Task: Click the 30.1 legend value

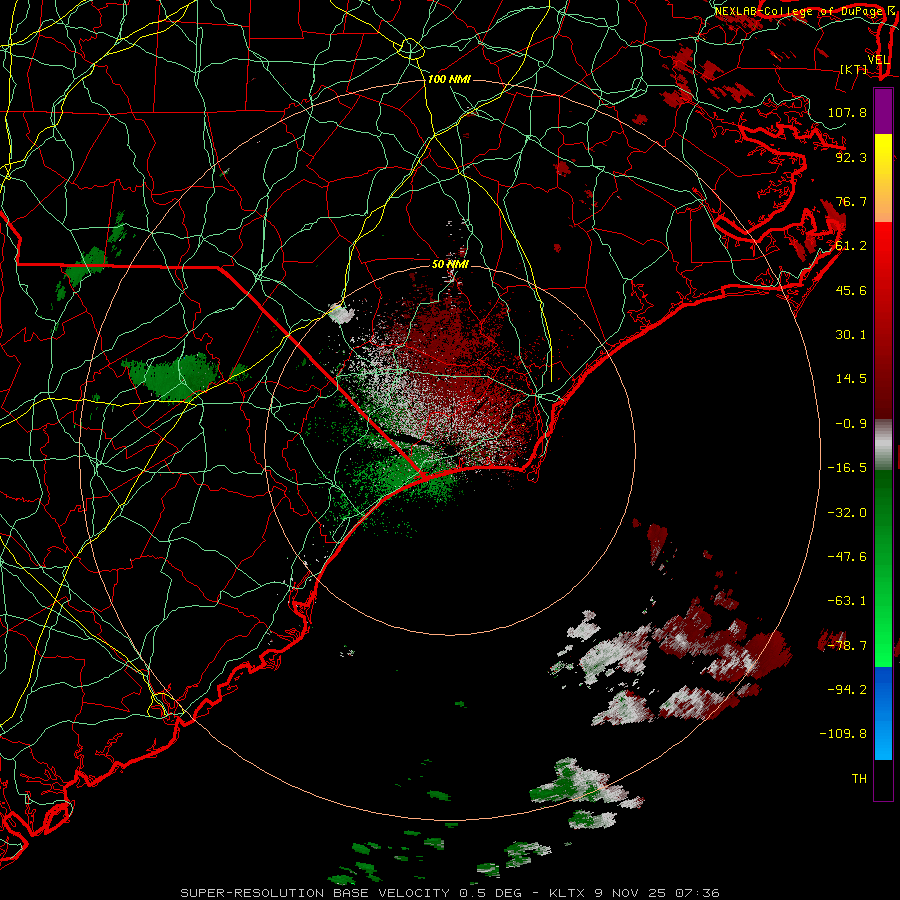Action: click(x=851, y=335)
